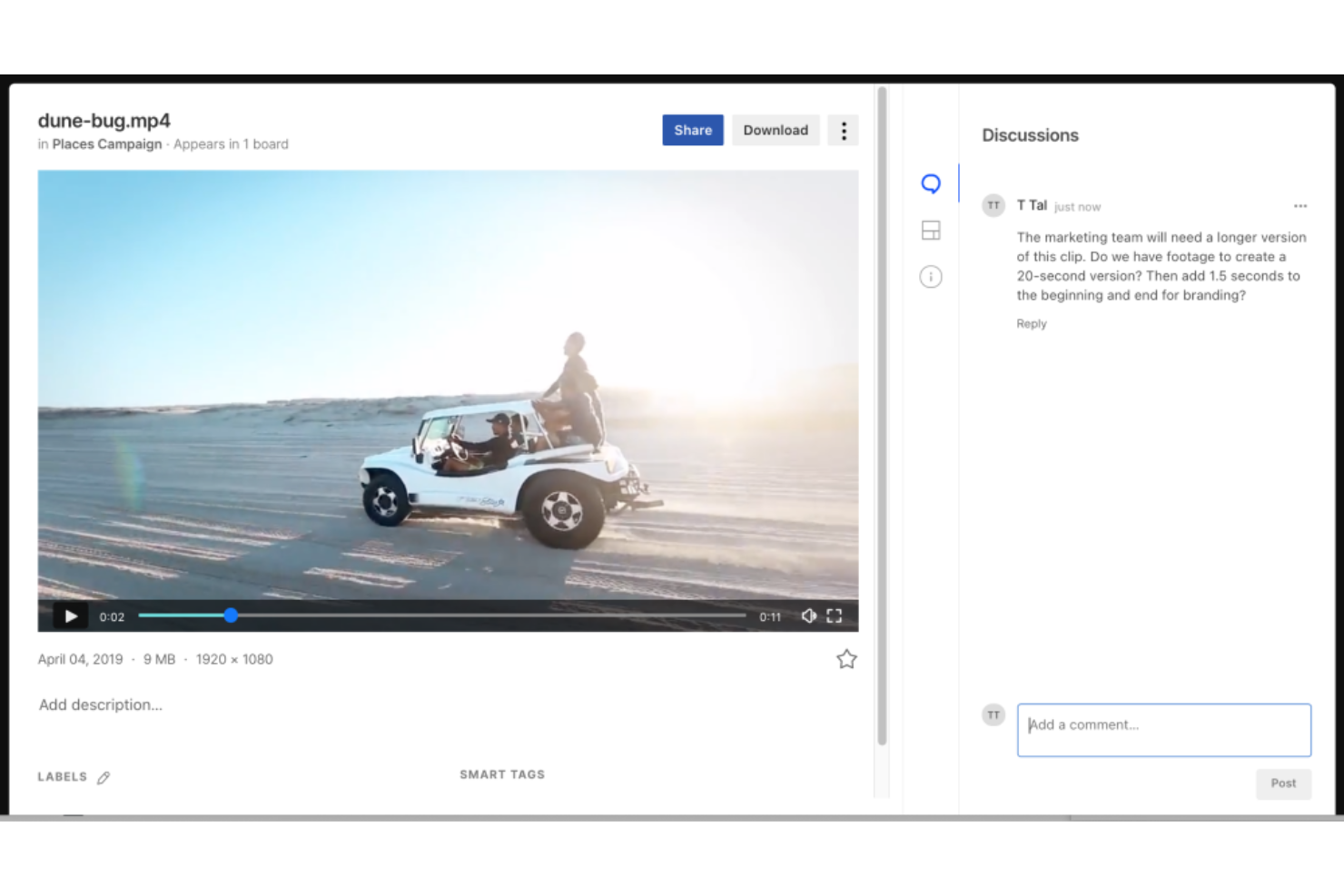Click the Add a comment field

pyautogui.click(x=1163, y=729)
